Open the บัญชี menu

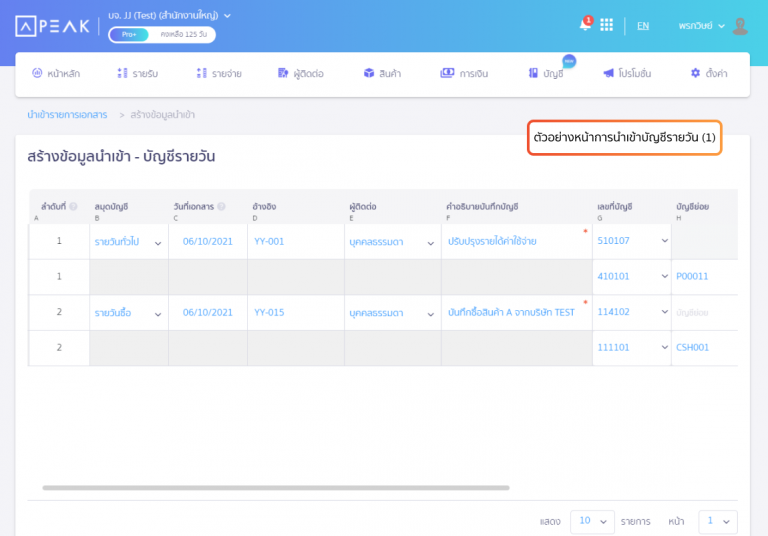(546, 73)
